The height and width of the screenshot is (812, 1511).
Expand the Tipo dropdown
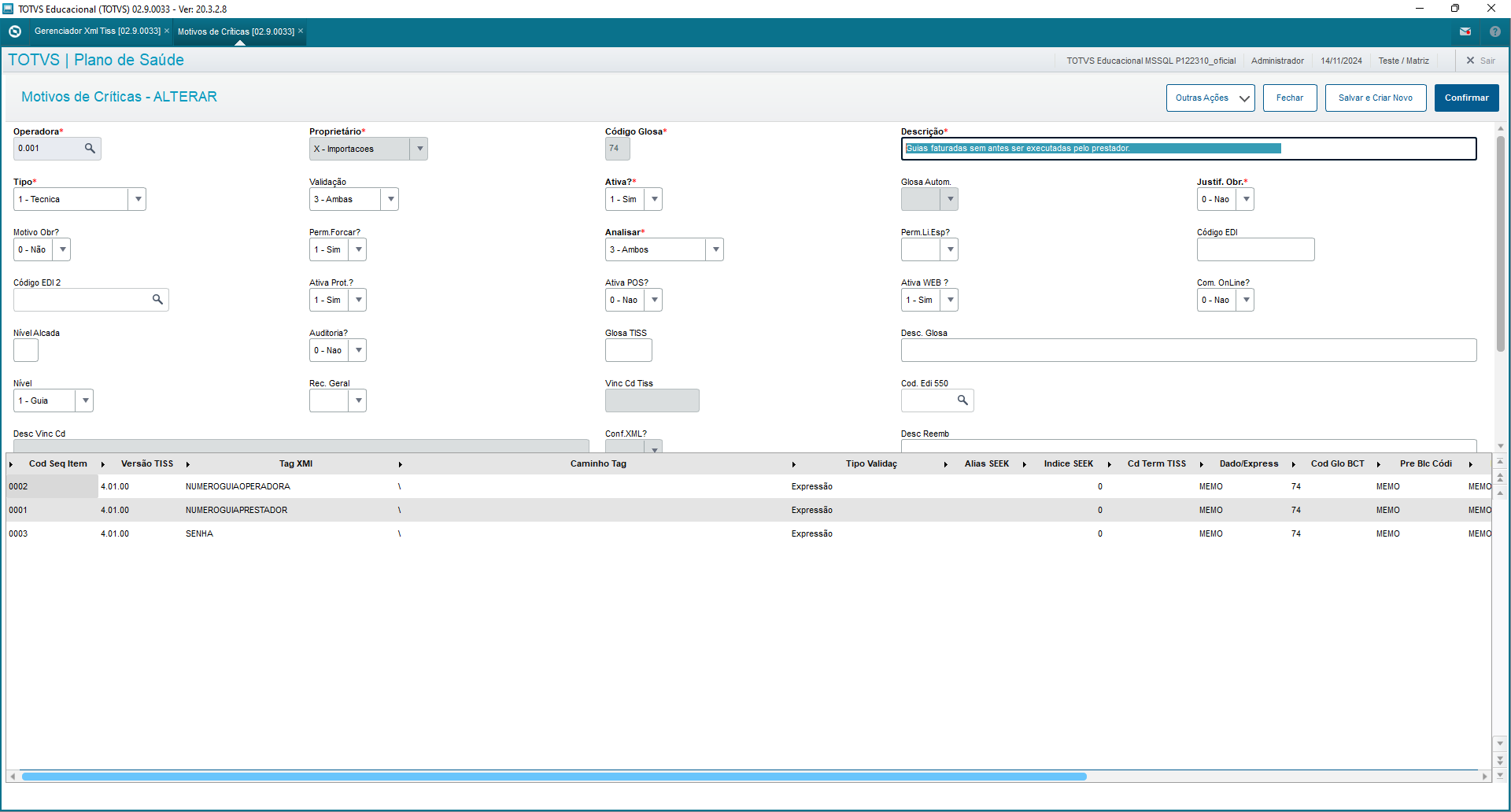pyautogui.click(x=138, y=199)
